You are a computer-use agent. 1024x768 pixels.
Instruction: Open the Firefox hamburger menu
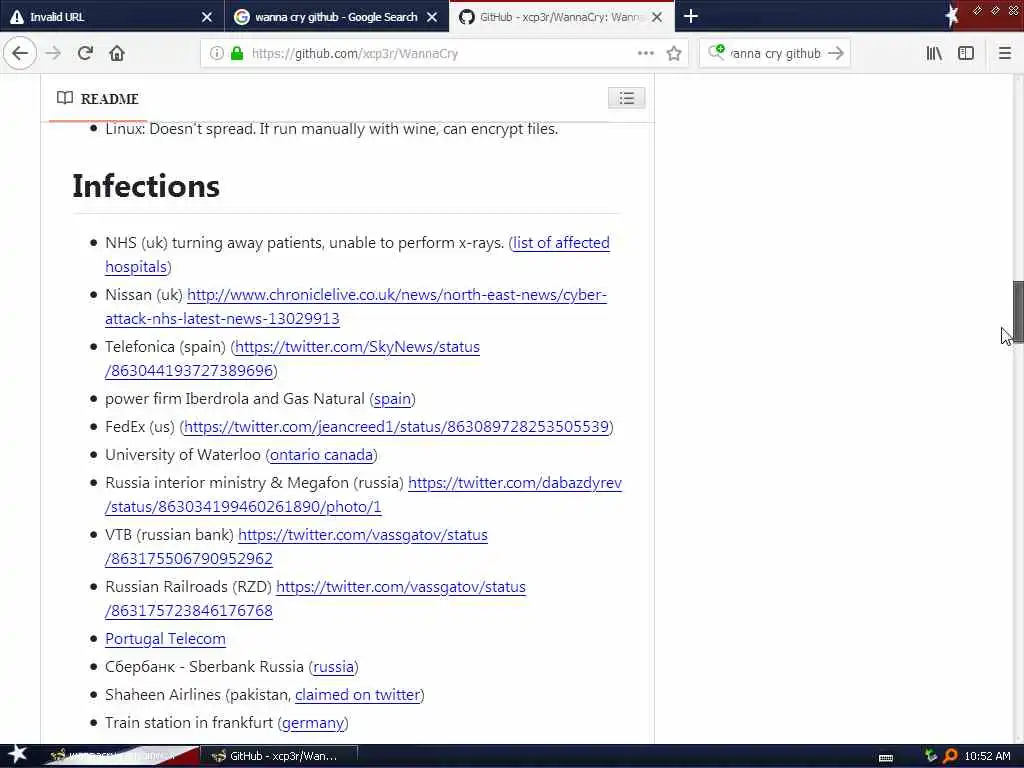(1005, 54)
